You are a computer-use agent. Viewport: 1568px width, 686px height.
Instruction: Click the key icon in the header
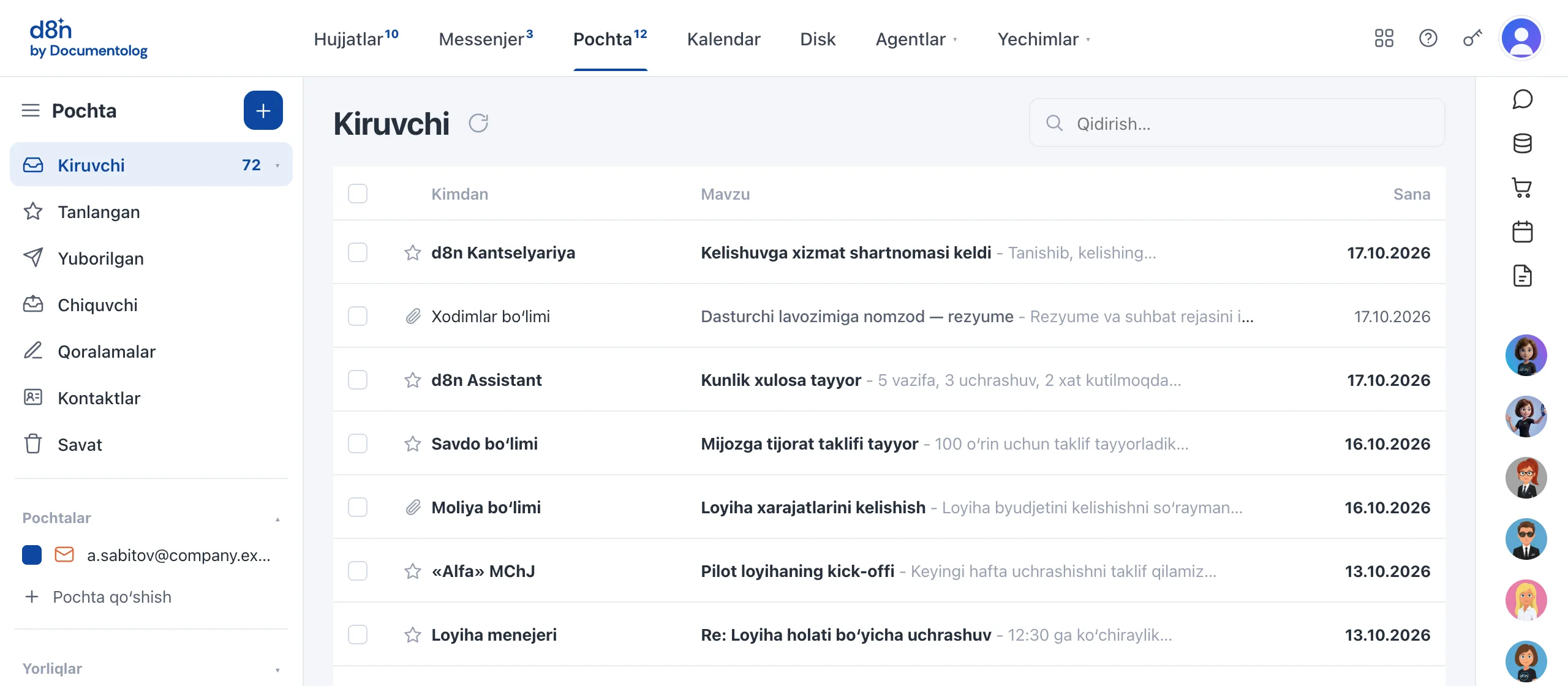pos(1472,39)
